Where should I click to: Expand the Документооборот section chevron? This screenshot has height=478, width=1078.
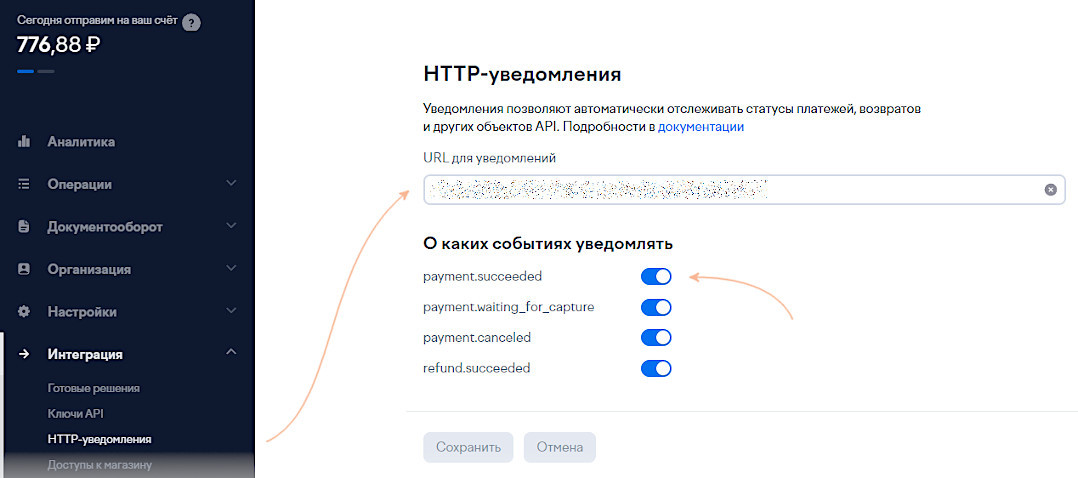231,227
